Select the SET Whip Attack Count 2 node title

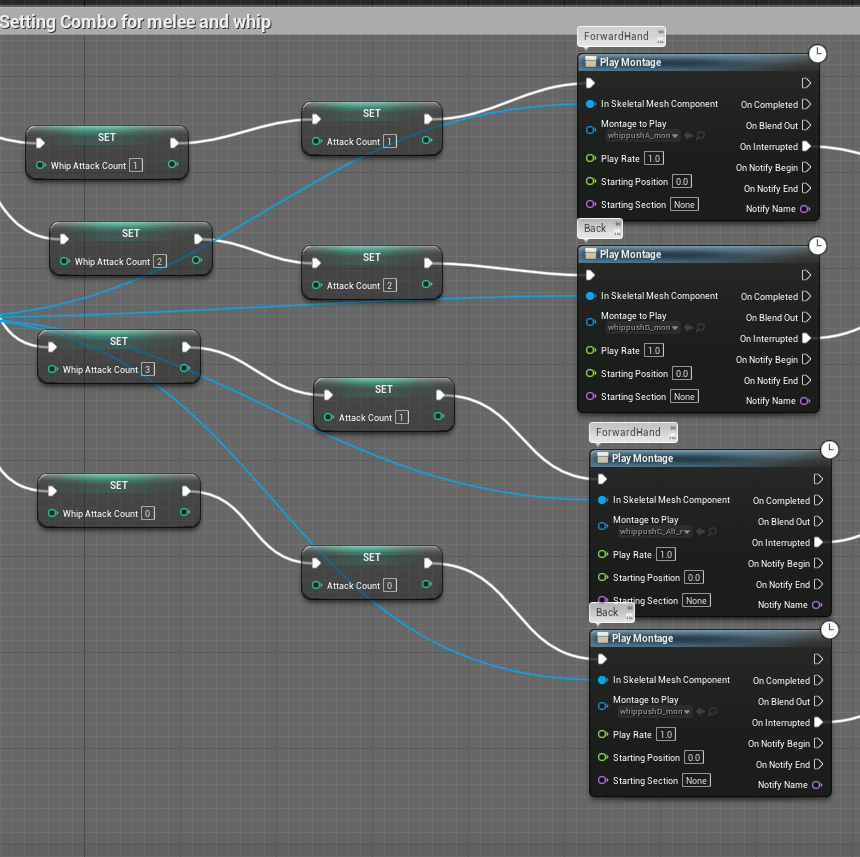pyautogui.click(x=131, y=234)
